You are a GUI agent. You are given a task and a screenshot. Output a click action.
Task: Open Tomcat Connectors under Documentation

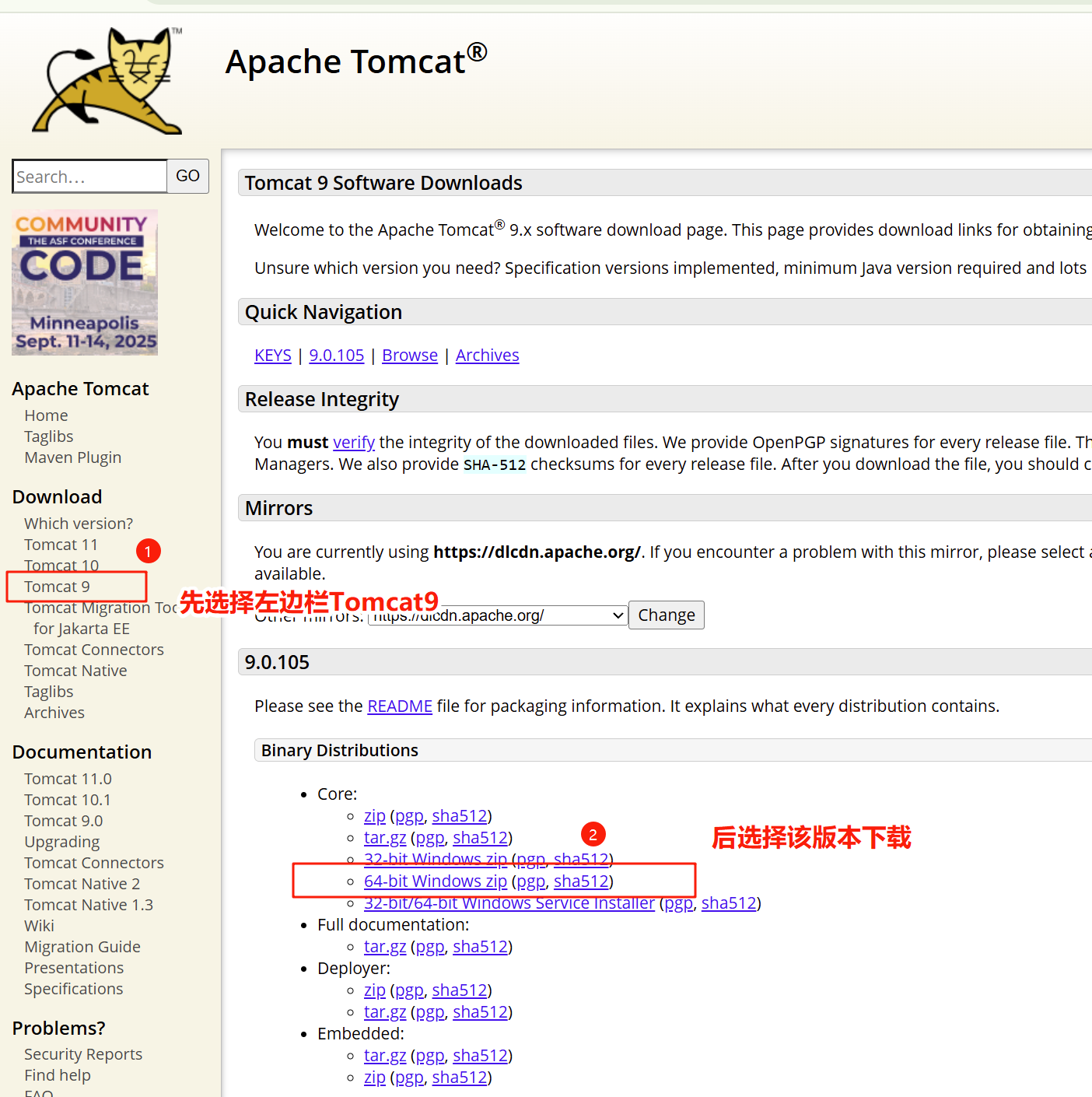tap(94, 863)
